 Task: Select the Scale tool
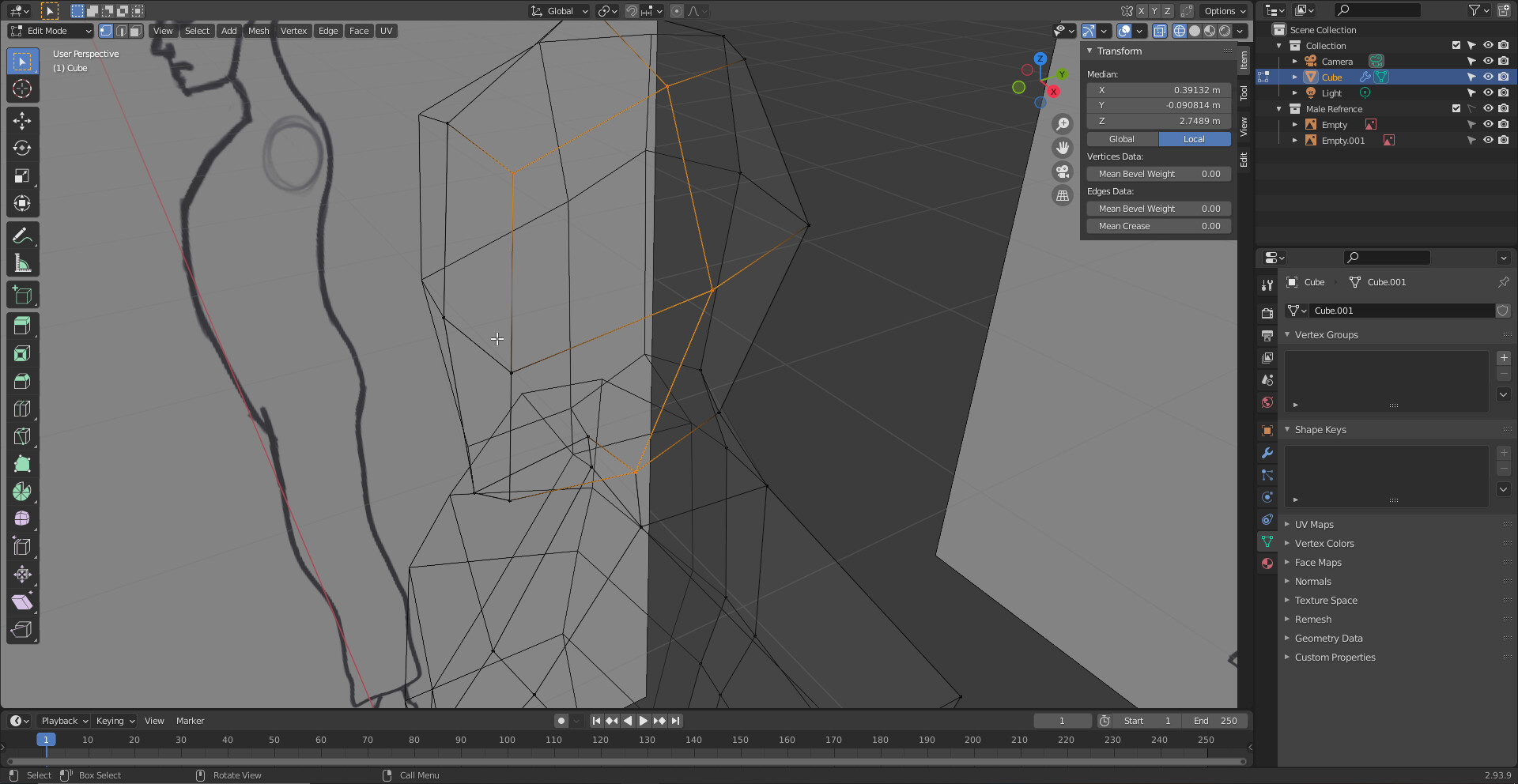22,175
